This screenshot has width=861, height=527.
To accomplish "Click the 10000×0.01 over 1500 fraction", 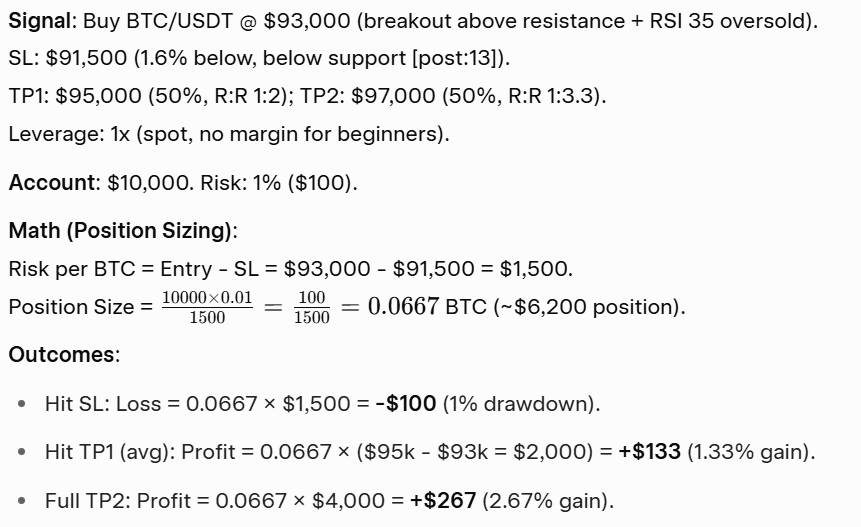I will click(x=207, y=306).
